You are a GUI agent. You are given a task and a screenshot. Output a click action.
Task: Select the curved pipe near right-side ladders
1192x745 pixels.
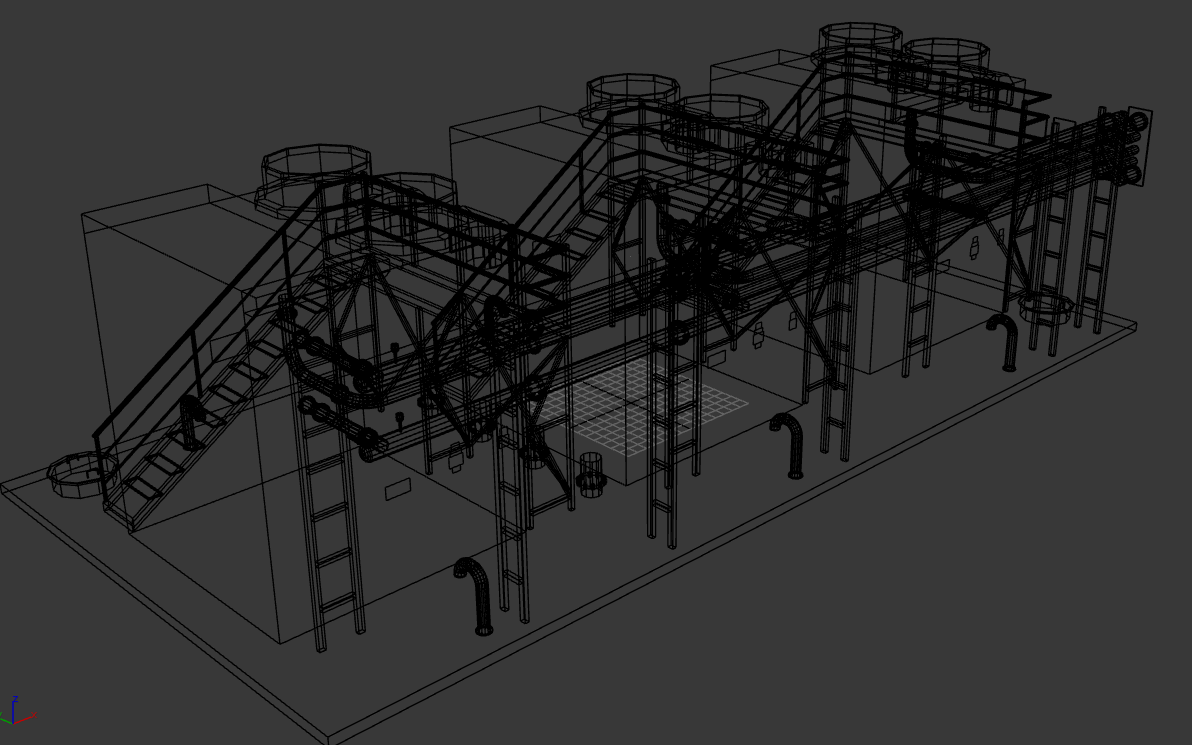point(1004,342)
